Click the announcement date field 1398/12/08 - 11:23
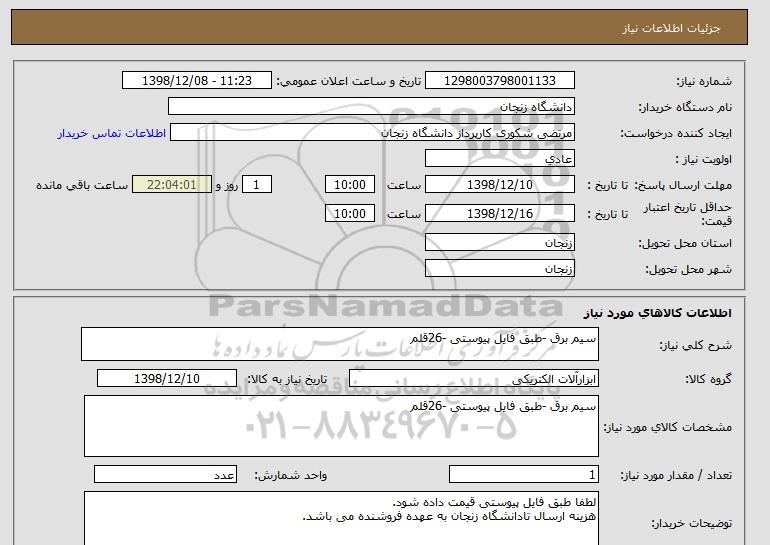Viewport: 770px width, 545px height. pyautogui.click(x=196, y=81)
